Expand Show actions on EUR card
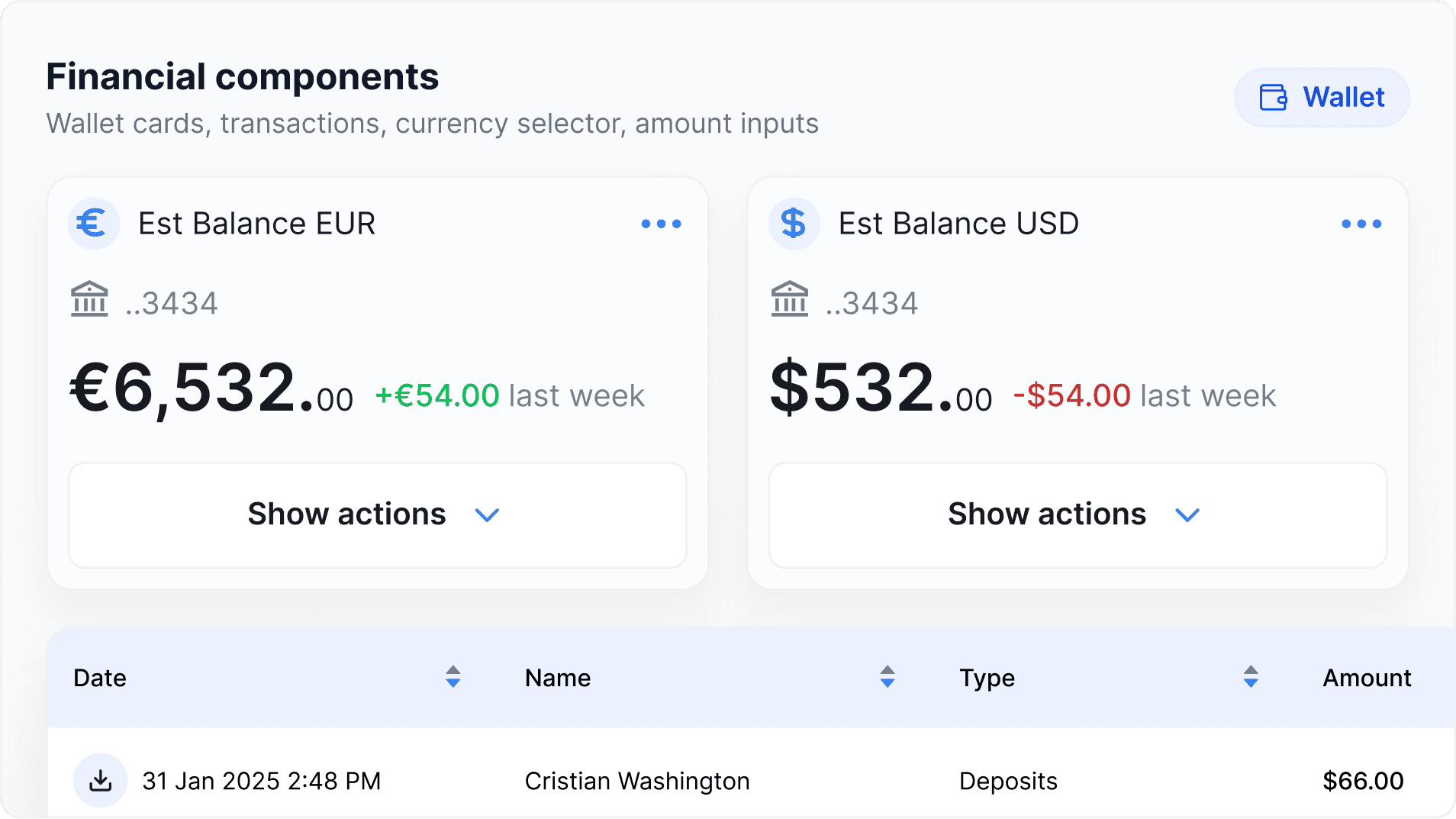 tap(378, 515)
